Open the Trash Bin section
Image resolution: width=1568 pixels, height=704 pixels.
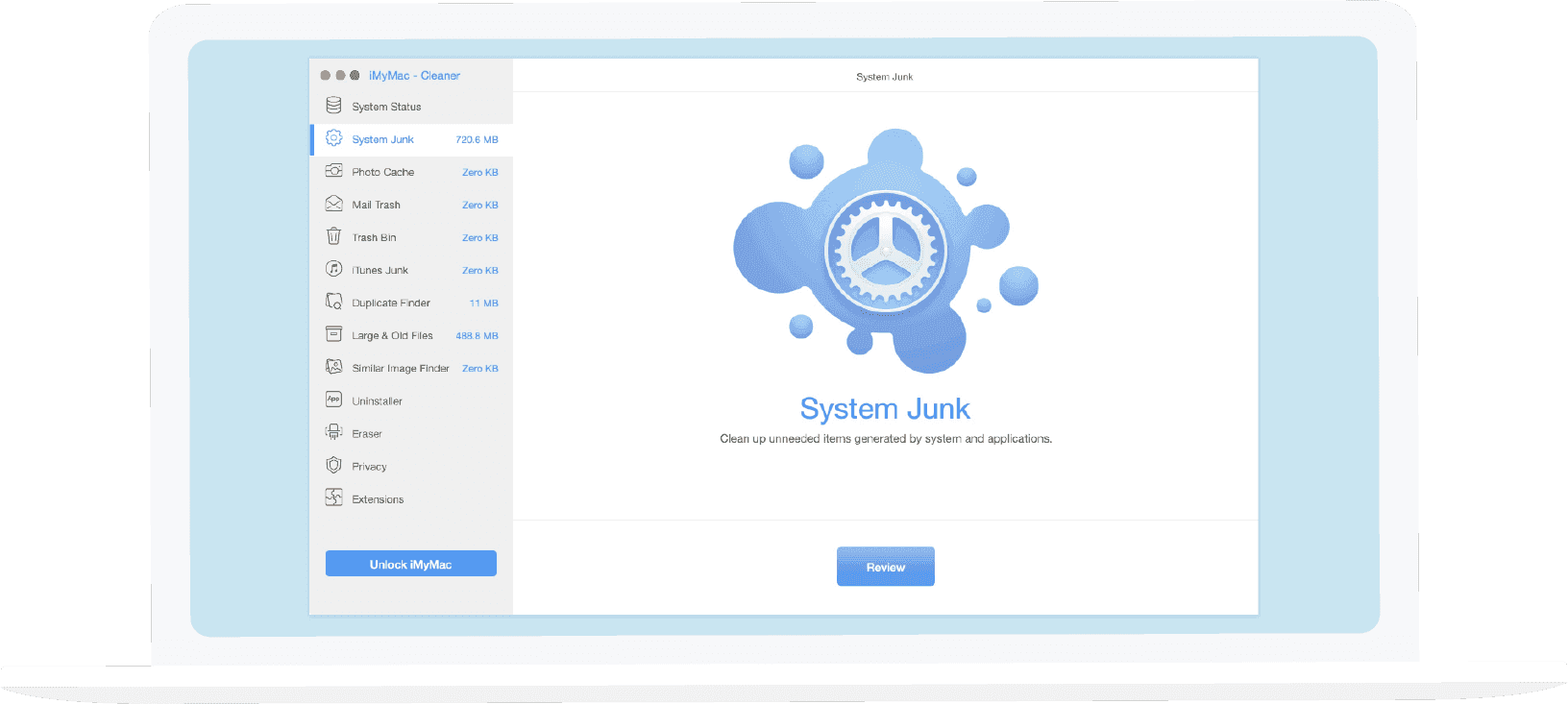tap(411, 237)
